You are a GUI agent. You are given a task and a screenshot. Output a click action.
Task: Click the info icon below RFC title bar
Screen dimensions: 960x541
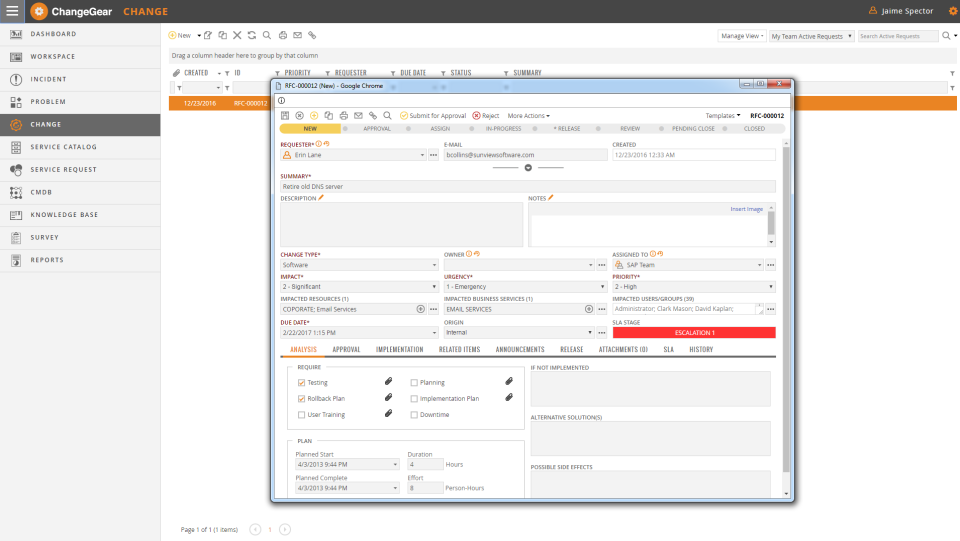(282, 100)
